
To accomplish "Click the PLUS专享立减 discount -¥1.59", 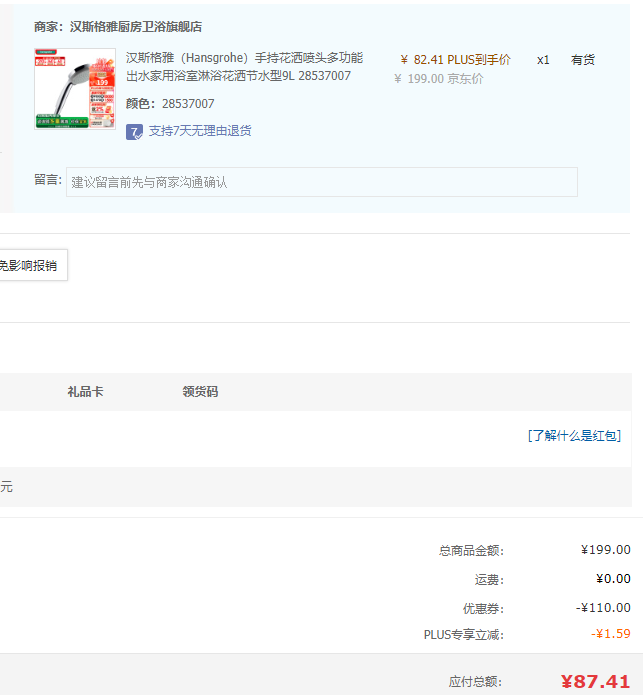I will tap(611, 634).
